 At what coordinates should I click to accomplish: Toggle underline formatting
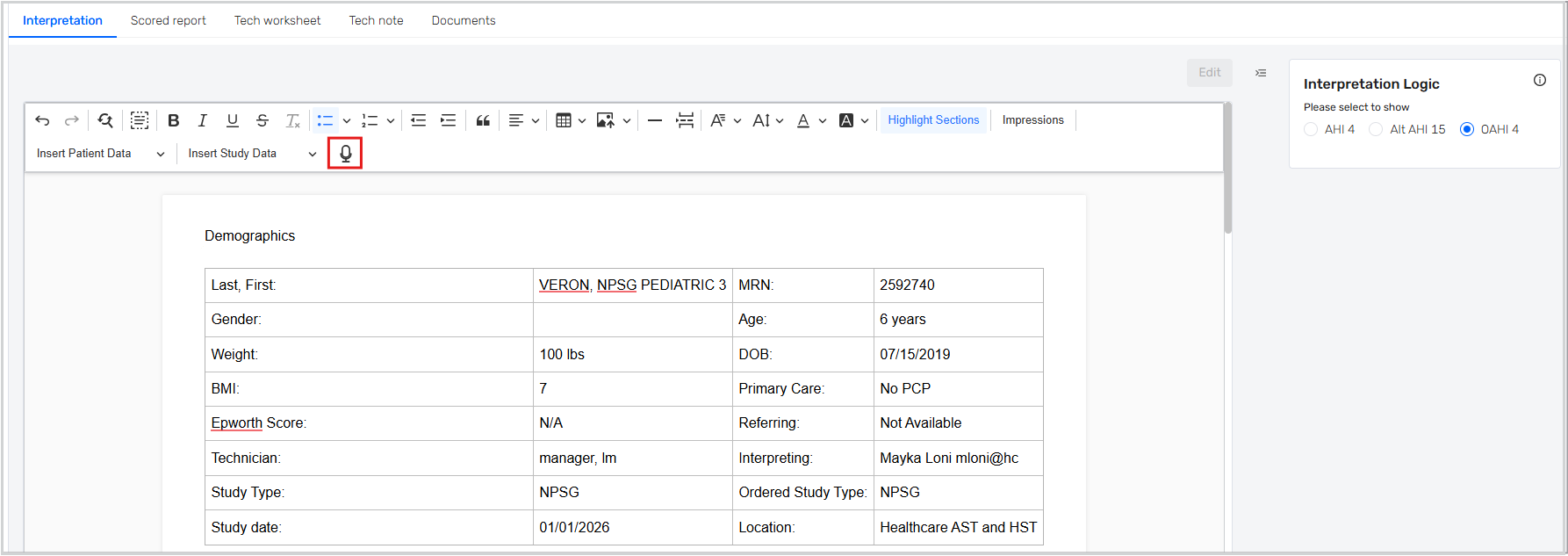(233, 120)
